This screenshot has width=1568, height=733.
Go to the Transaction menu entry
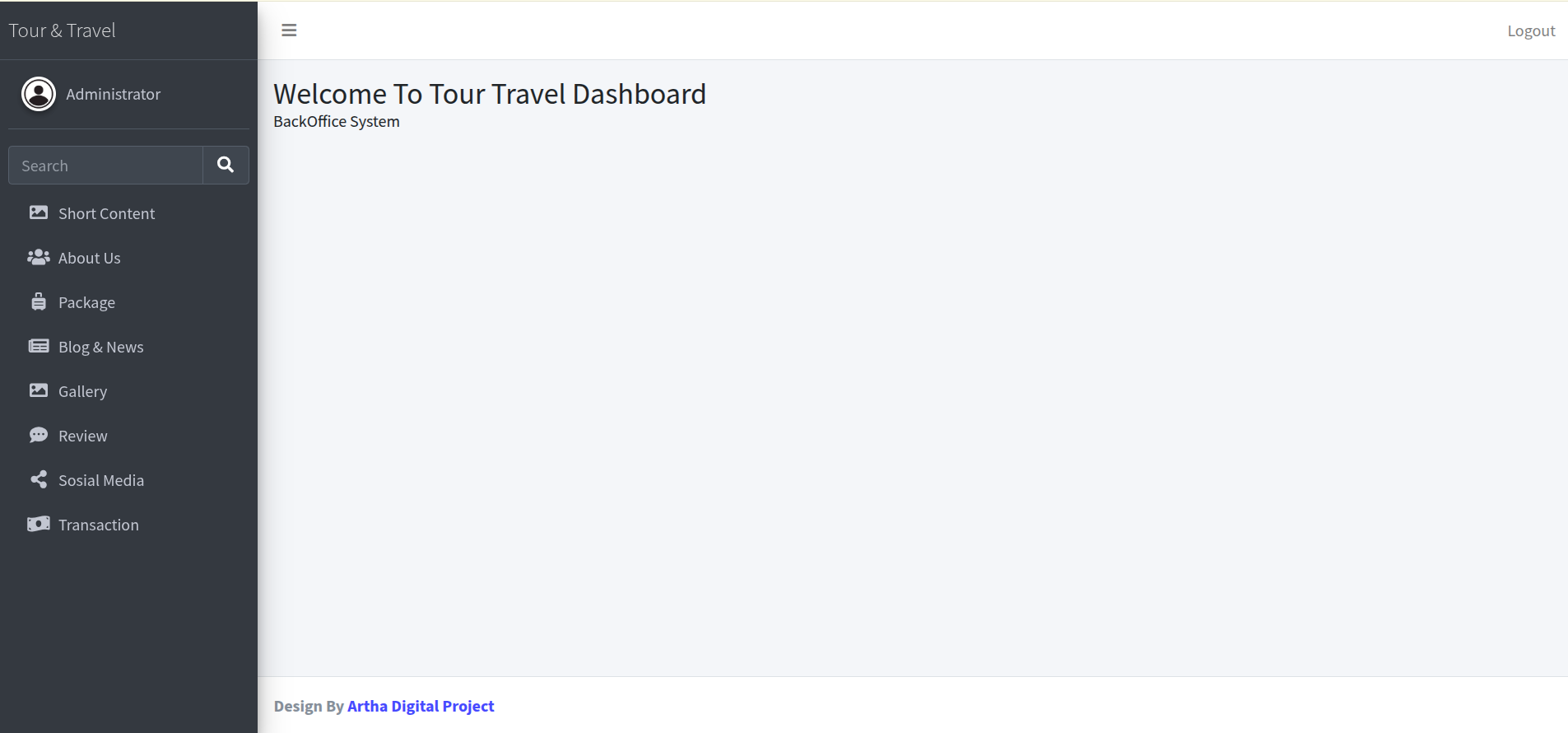click(98, 525)
